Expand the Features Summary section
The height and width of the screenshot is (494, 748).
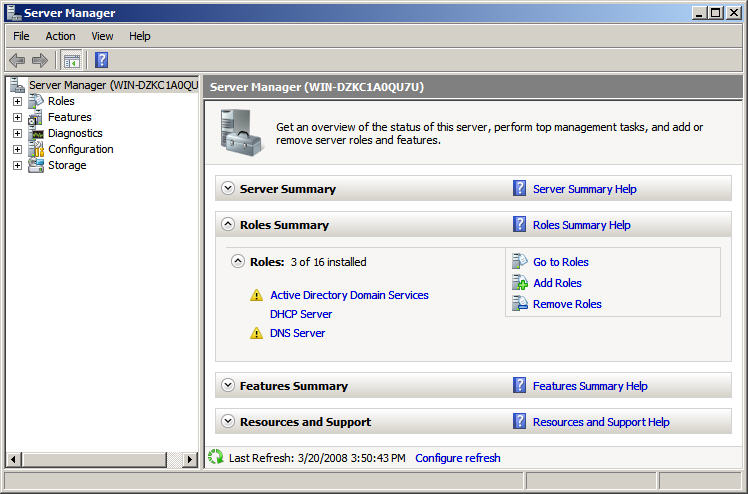228,385
